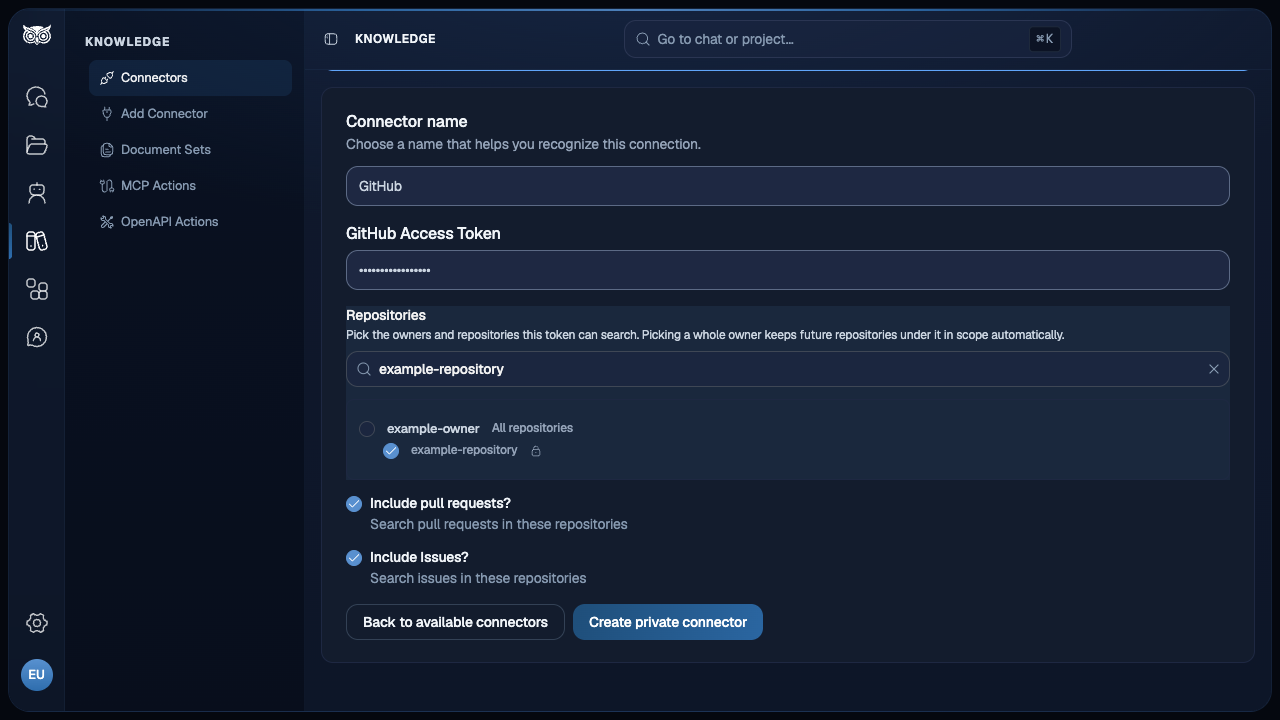Click the Include pull requests? label
Screen dimensions: 1280x720
(440, 503)
